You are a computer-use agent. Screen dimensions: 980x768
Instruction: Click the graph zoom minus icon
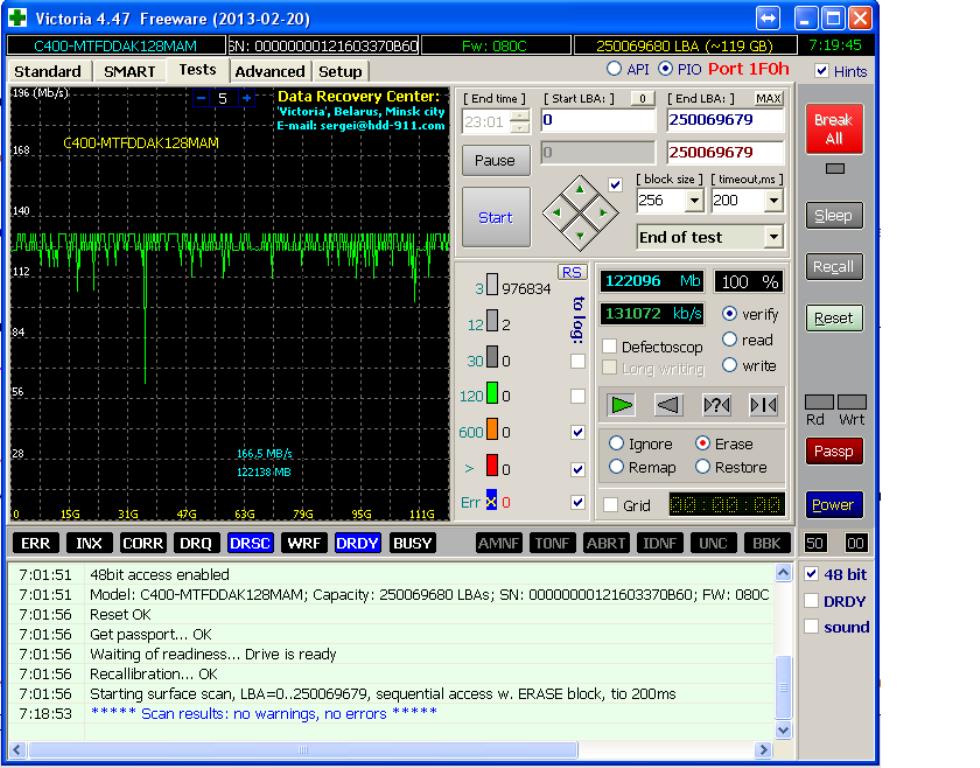201,99
